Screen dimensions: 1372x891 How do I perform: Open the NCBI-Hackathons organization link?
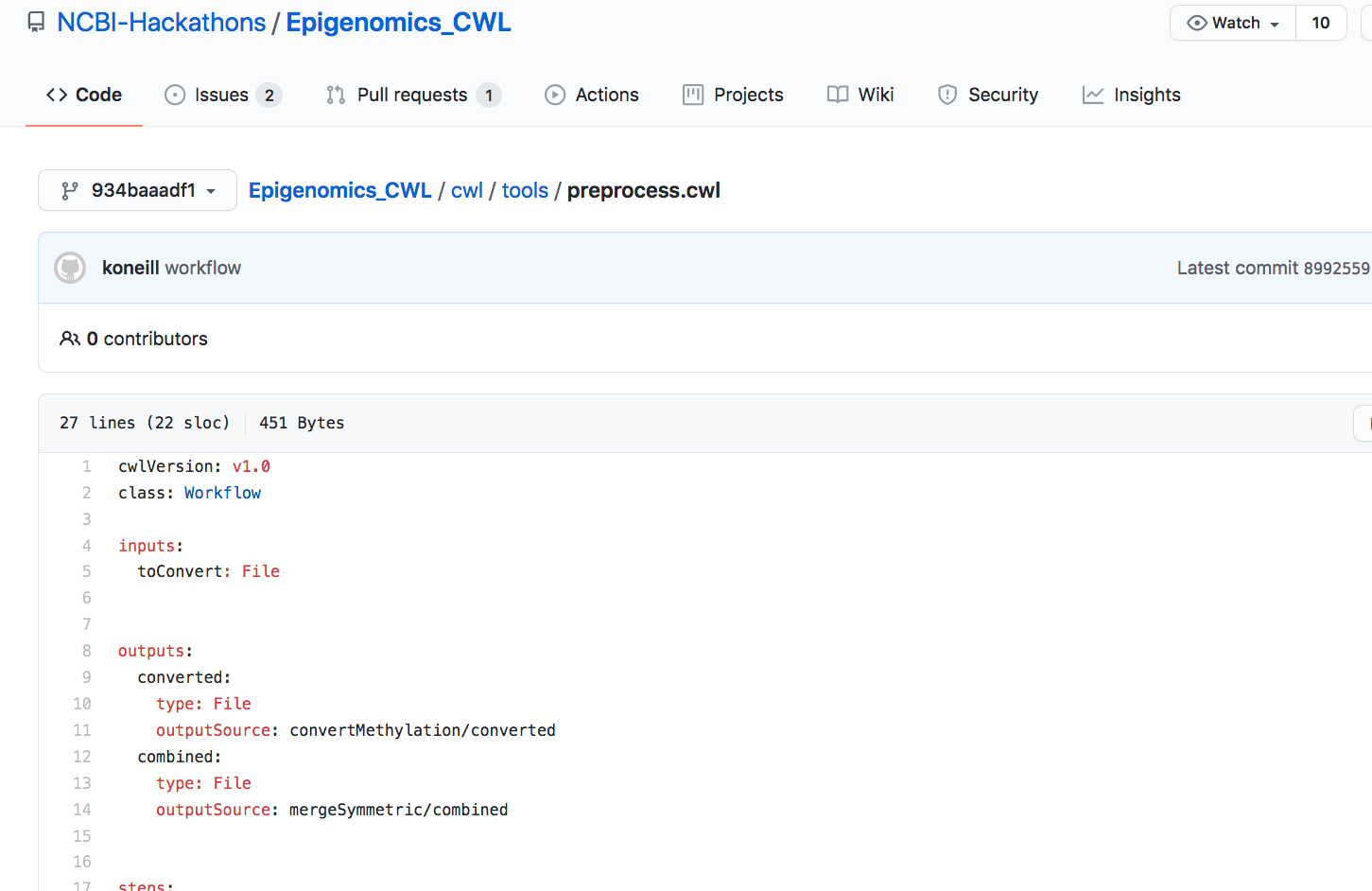coord(162,23)
